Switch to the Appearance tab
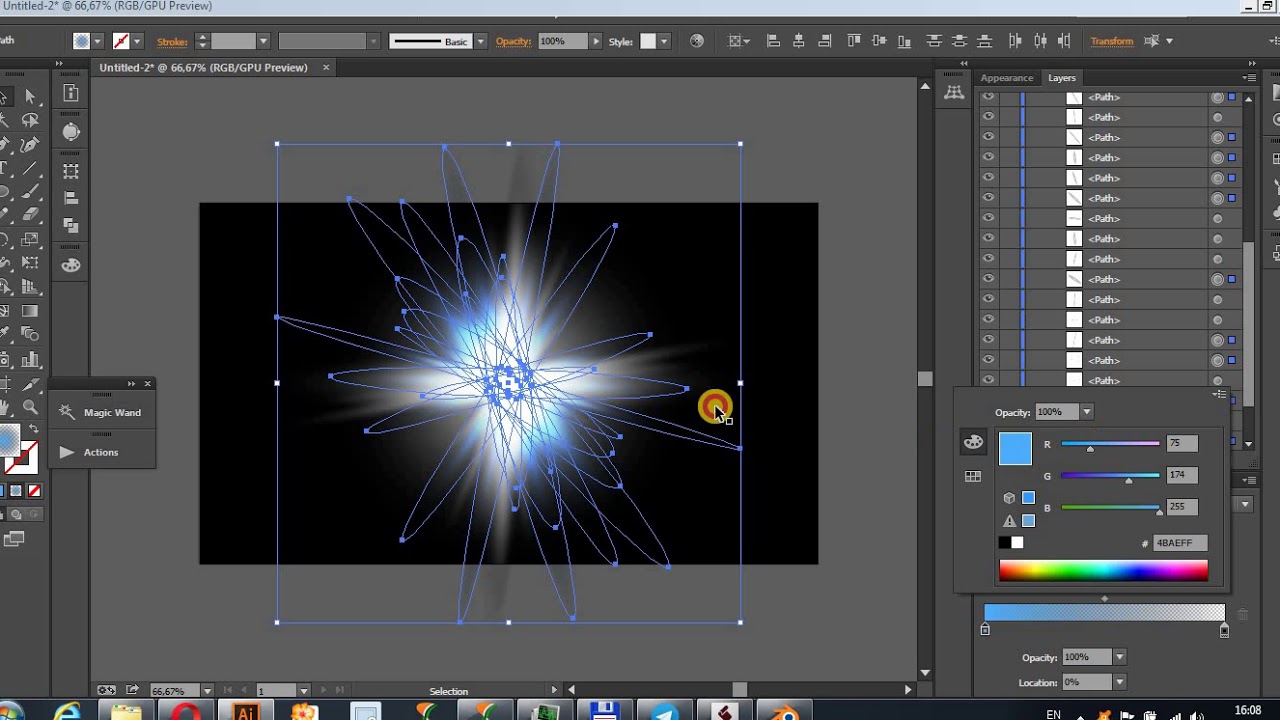This screenshot has width=1280, height=720. click(x=1006, y=78)
